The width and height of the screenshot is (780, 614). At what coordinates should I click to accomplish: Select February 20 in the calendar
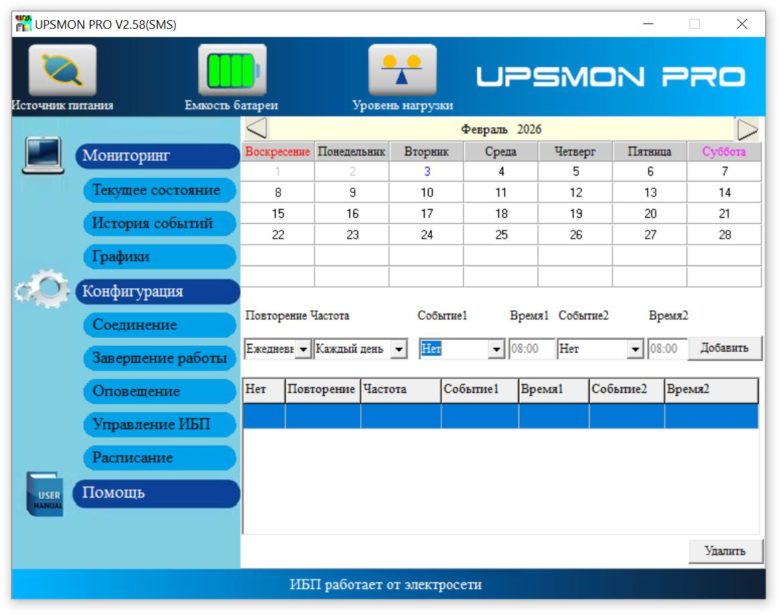pyautogui.click(x=650, y=214)
